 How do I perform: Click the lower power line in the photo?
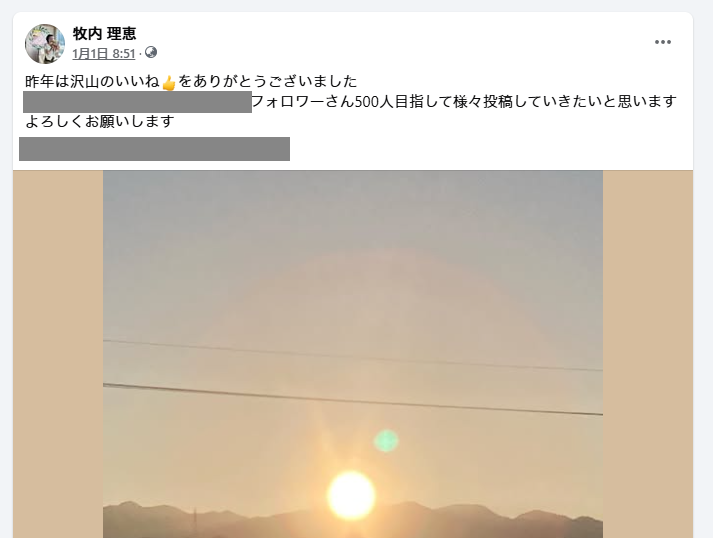click(x=353, y=399)
